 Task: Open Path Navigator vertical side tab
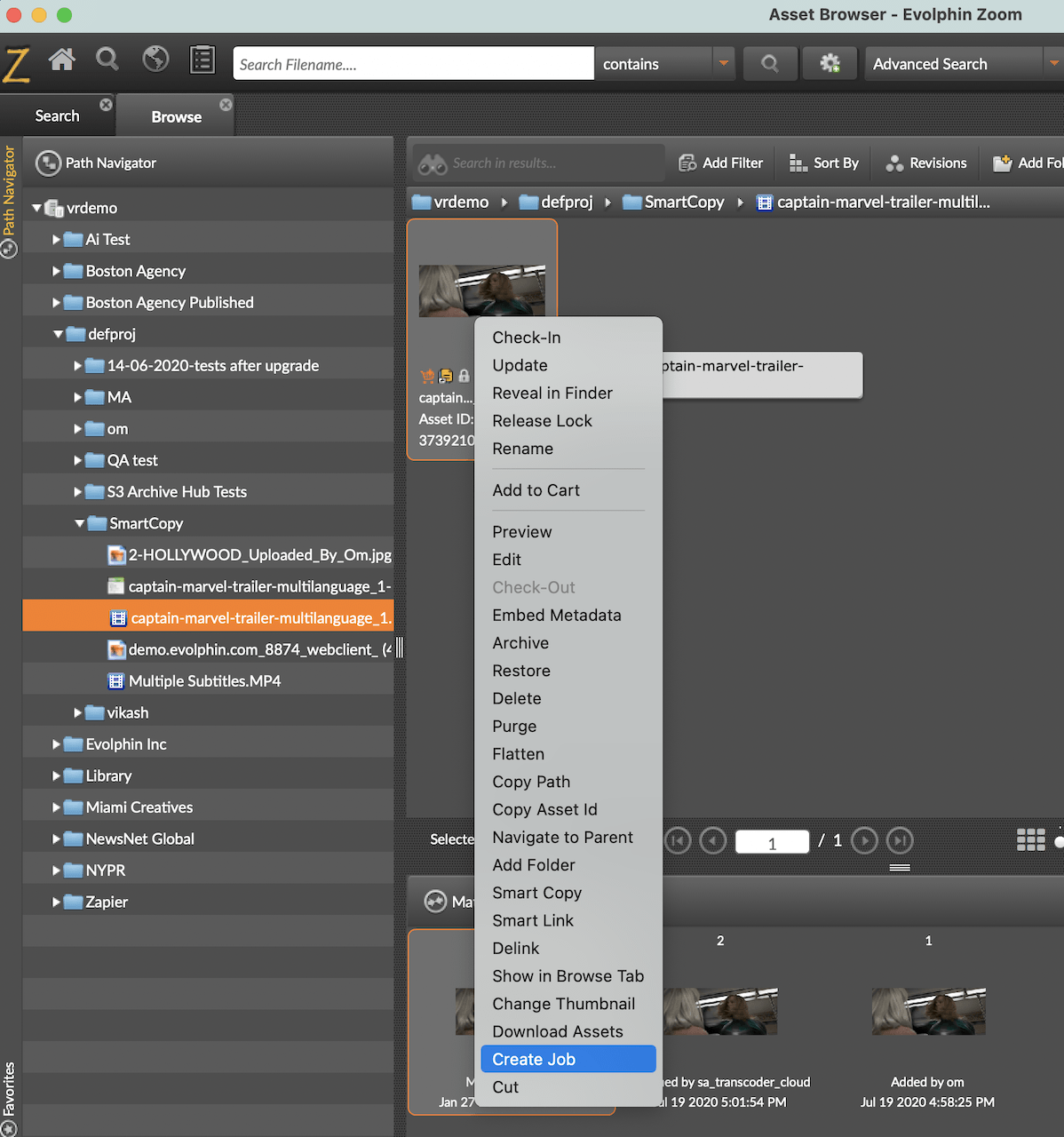pos(9,201)
